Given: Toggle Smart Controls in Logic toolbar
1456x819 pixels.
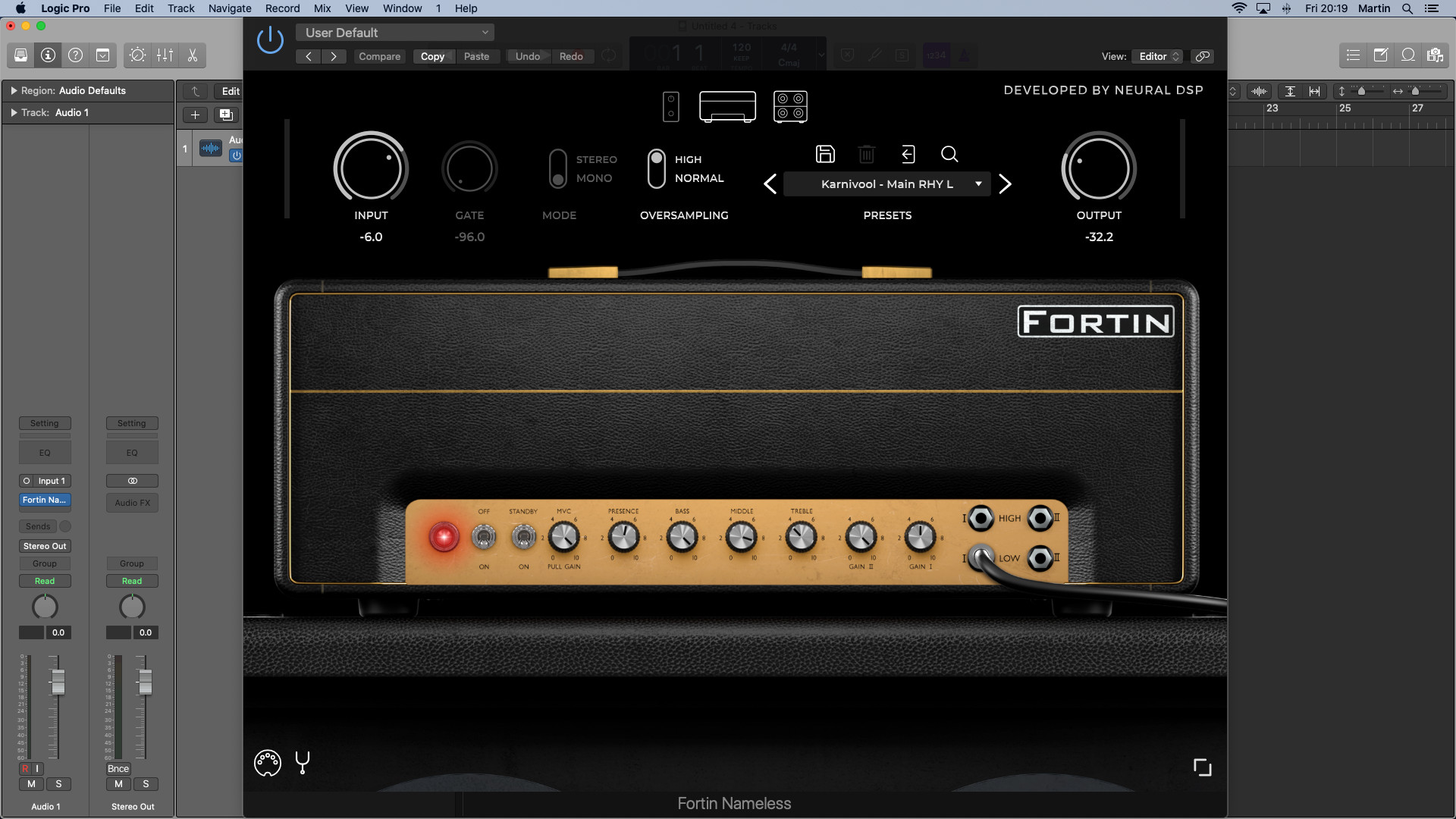Looking at the screenshot, I should coord(137,55).
